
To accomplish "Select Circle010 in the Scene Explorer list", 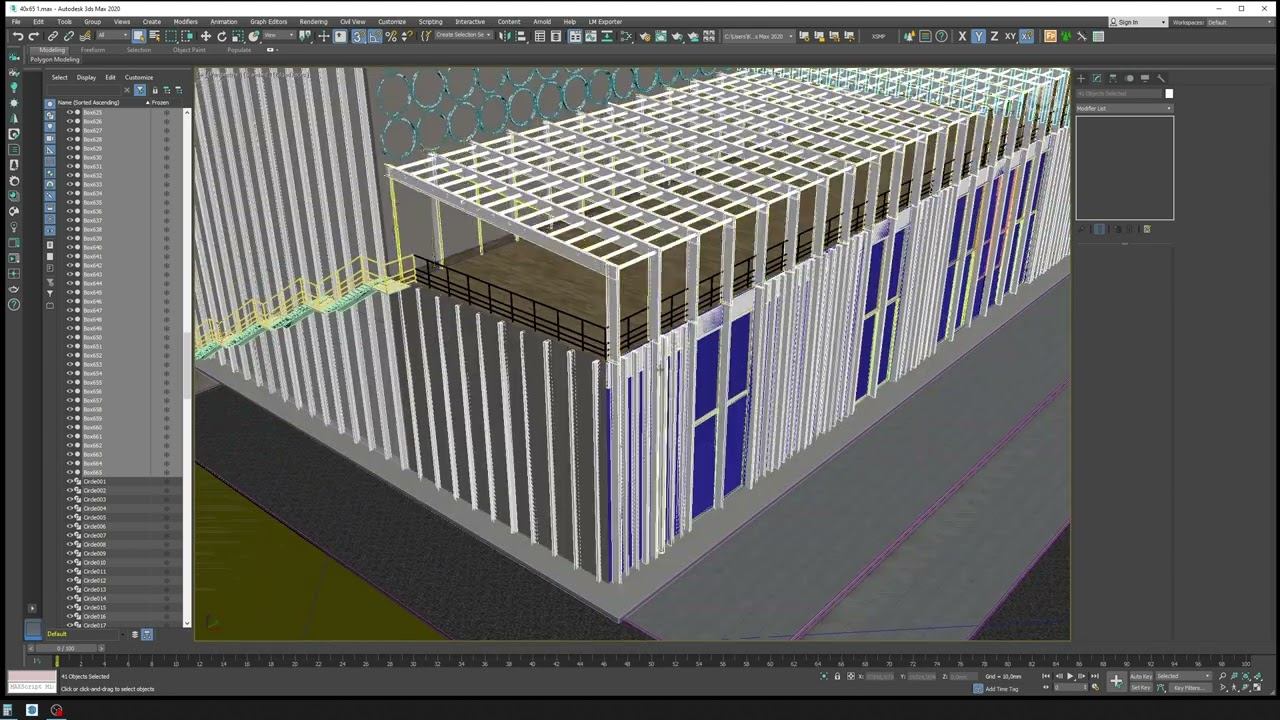I will [94, 562].
